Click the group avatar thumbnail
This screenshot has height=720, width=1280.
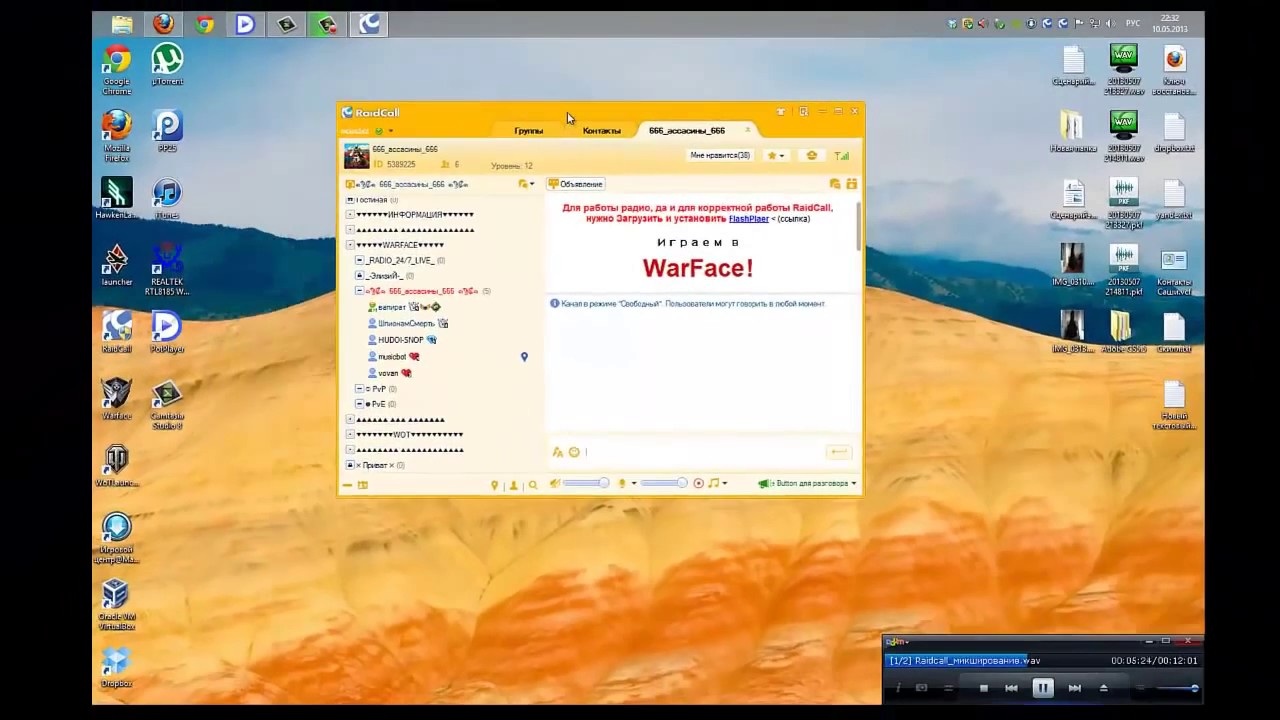point(356,156)
